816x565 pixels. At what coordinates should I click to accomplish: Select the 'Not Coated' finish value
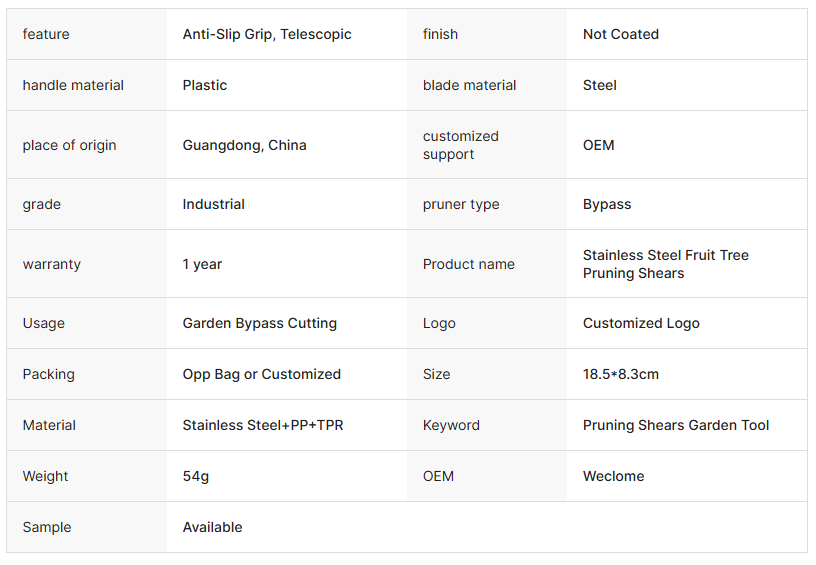pyautogui.click(x=621, y=34)
